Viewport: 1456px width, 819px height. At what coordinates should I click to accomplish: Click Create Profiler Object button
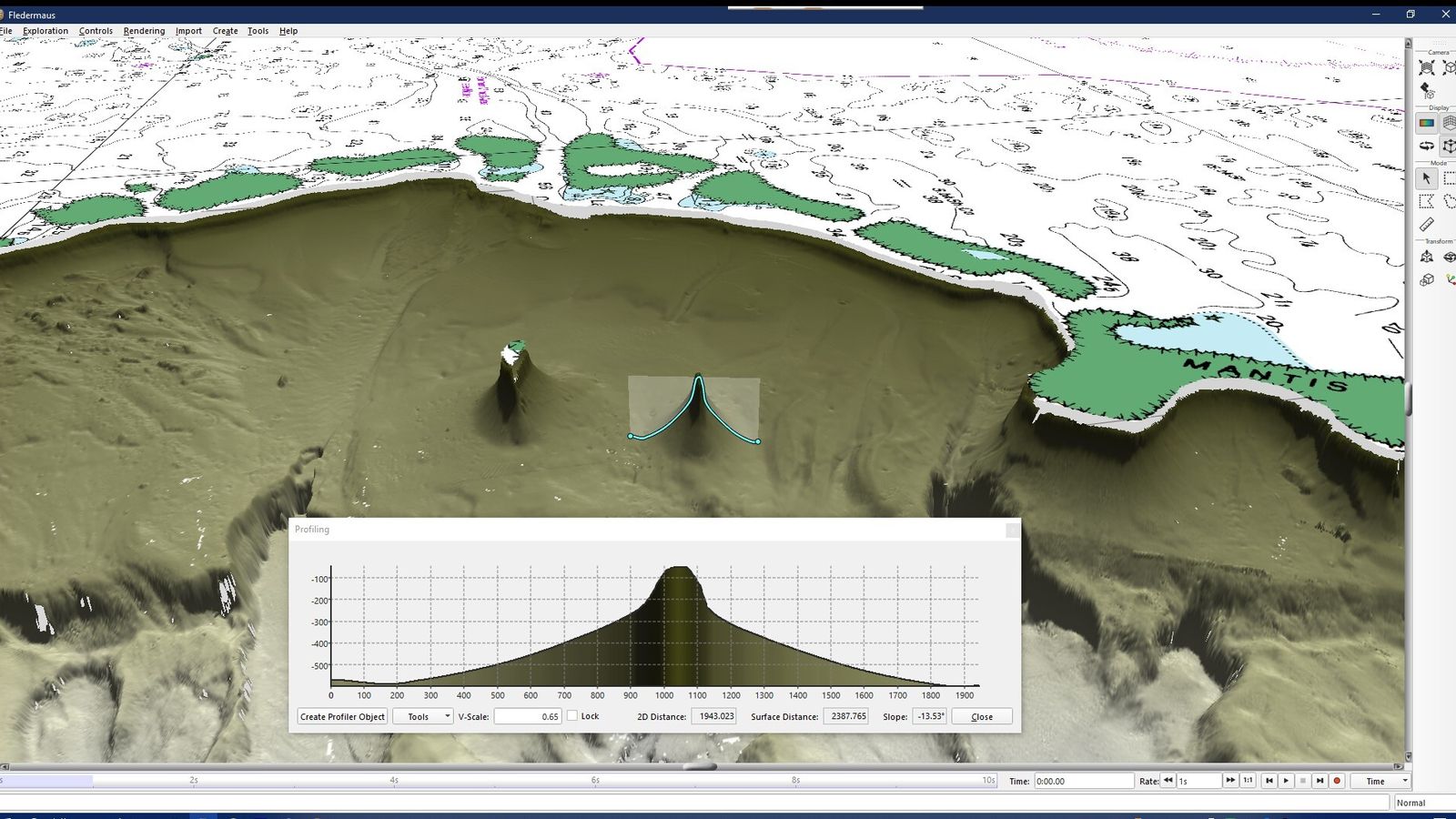[x=342, y=717]
